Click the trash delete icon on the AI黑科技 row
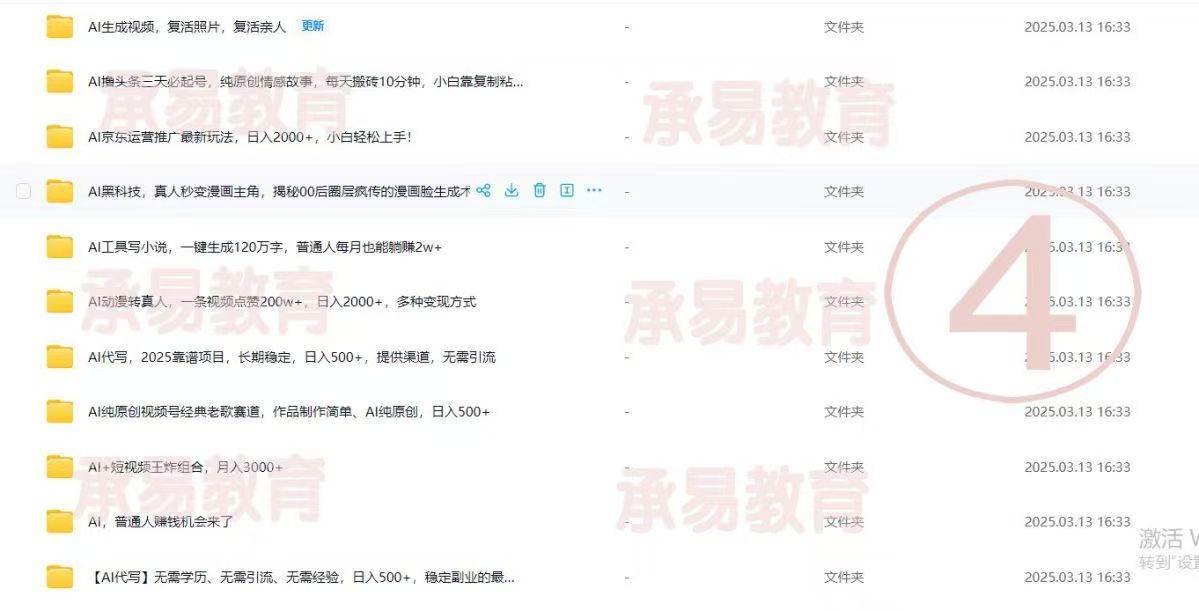Screen dimensions: 1199x611 coord(539,190)
